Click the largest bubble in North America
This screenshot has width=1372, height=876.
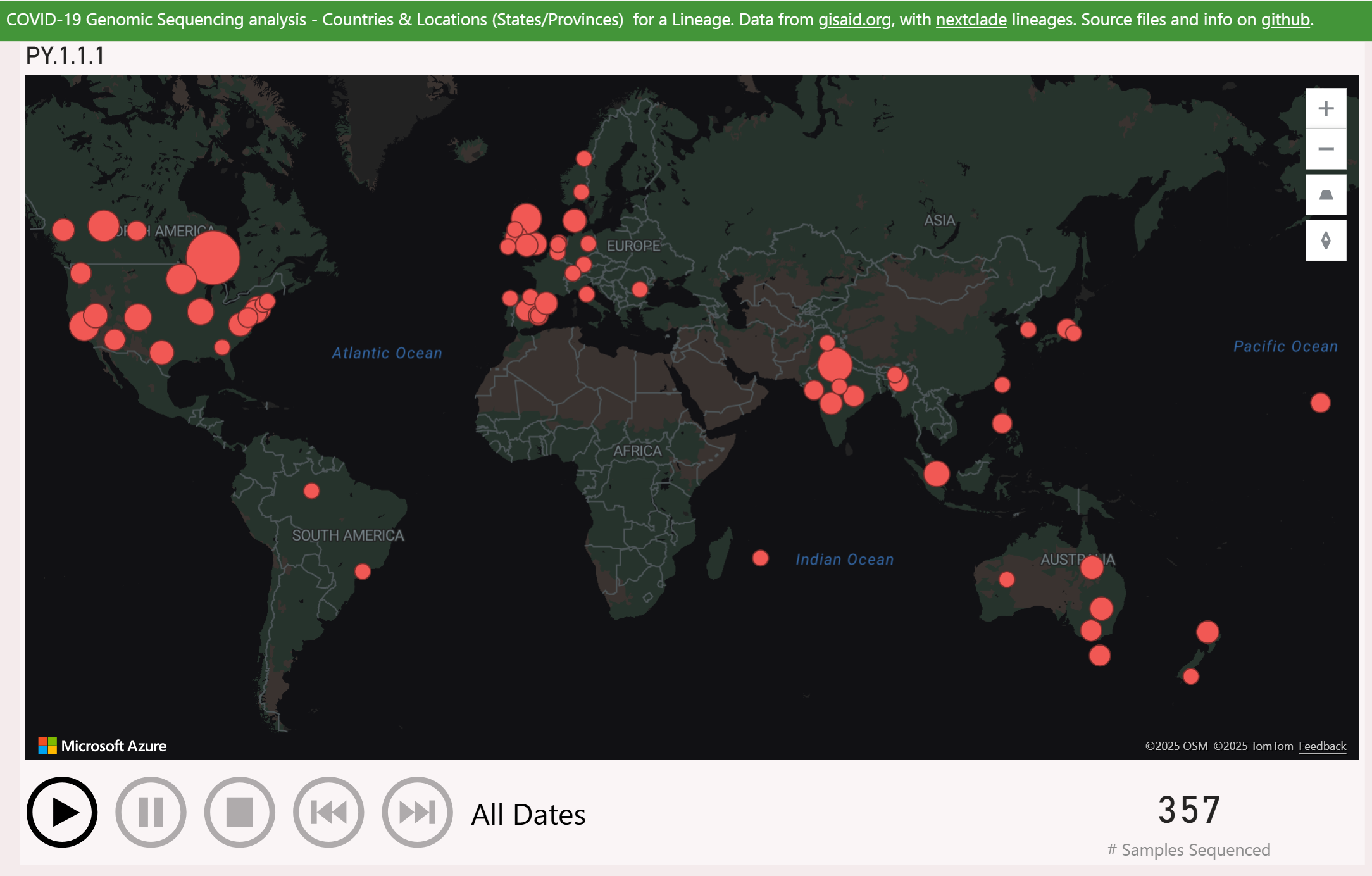[213, 258]
